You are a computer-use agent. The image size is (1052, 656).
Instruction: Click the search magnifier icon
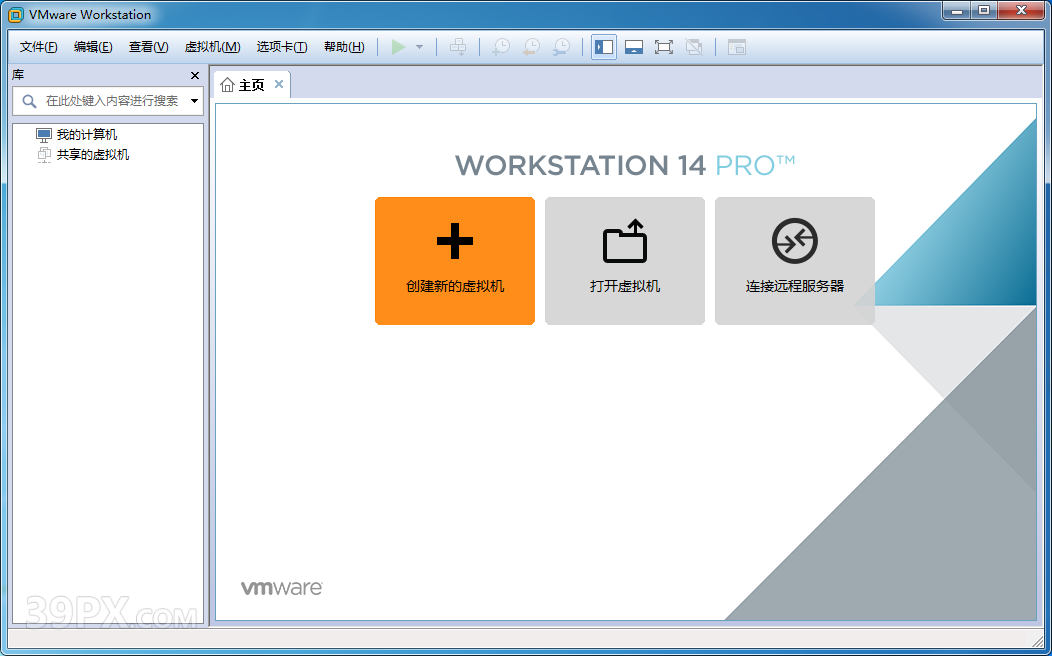[x=29, y=101]
